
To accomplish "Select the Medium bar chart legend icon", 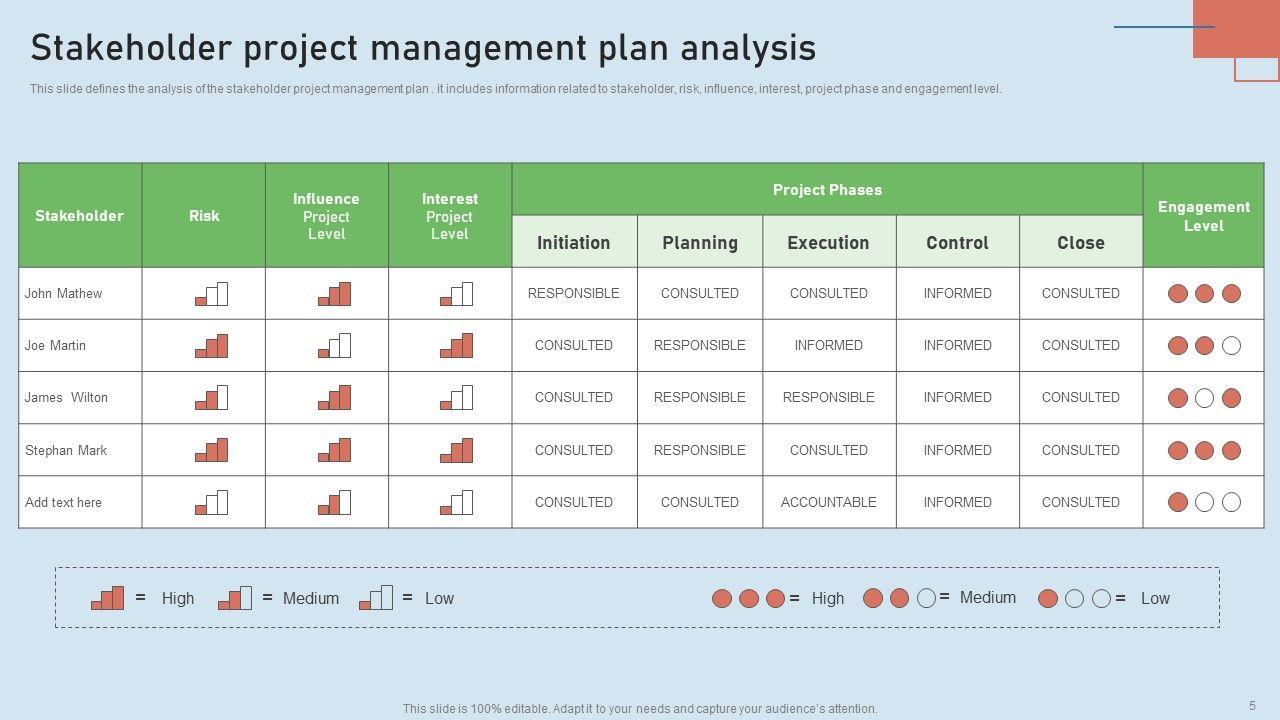I will 235,598.
